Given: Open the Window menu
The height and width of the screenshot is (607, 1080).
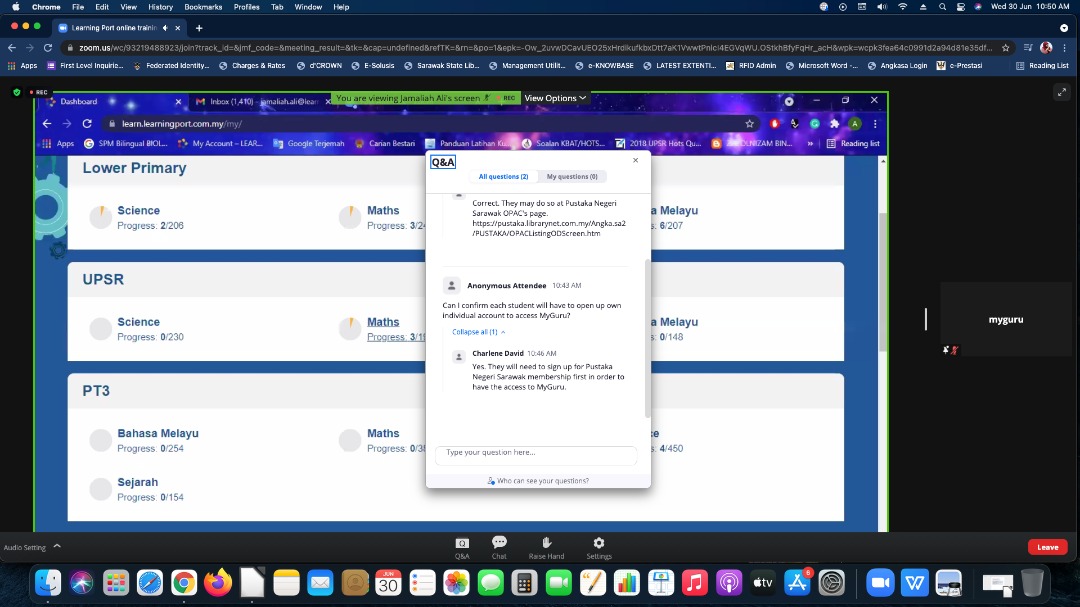Looking at the screenshot, I should pyautogui.click(x=308, y=7).
